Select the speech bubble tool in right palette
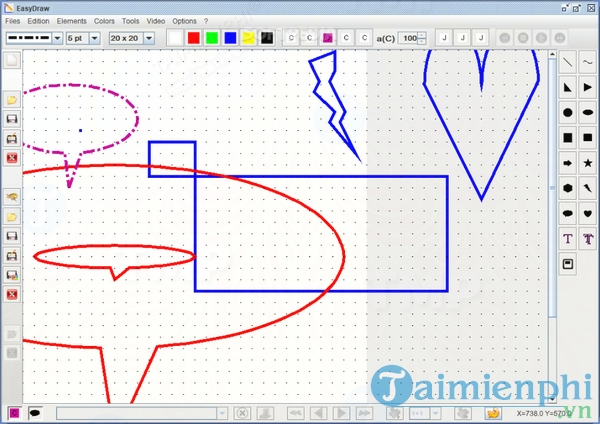Screen dimensions: 600x424 click(x=567, y=214)
